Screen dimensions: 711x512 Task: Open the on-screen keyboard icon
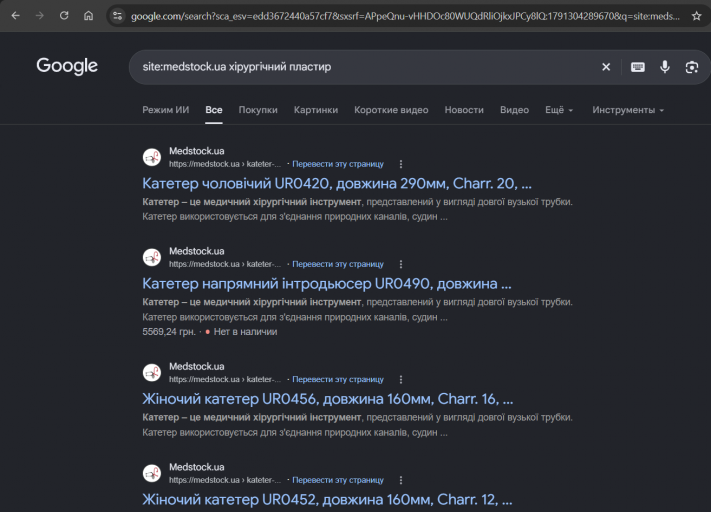point(638,67)
